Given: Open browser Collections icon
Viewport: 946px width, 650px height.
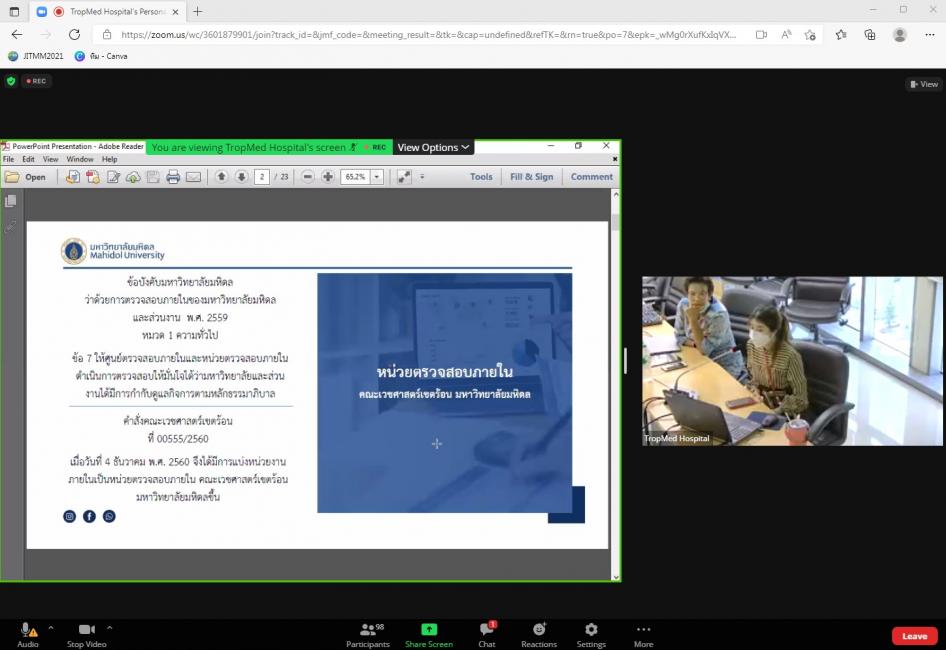Looking at the screenshot, I should coord(870,34).
